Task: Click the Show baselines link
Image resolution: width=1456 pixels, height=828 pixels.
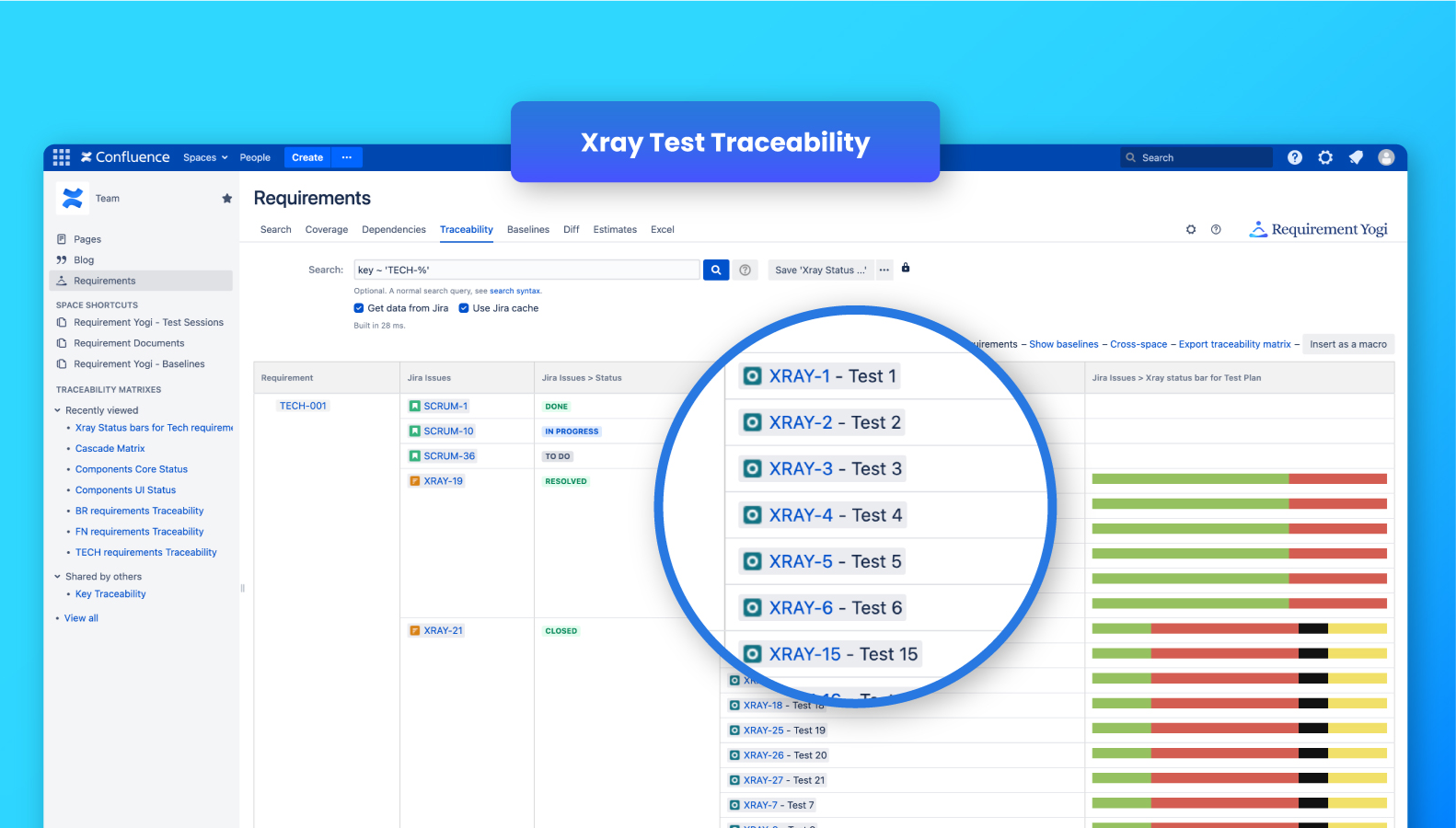Action: pos(1064,344)
